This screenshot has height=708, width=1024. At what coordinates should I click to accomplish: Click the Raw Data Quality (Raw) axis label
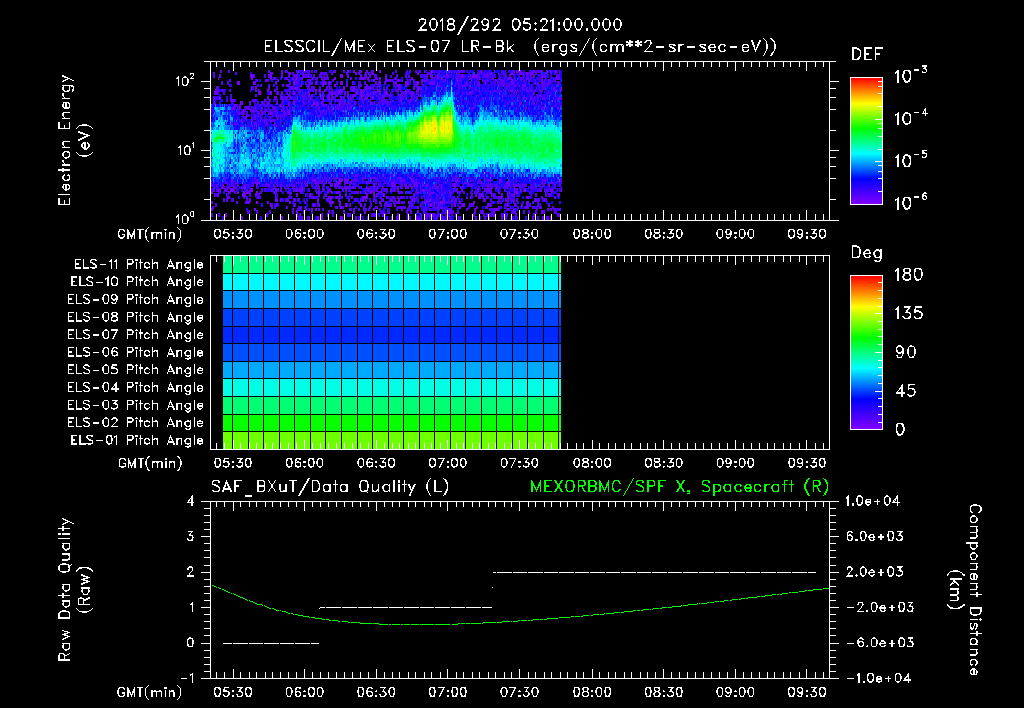[74, 590]
